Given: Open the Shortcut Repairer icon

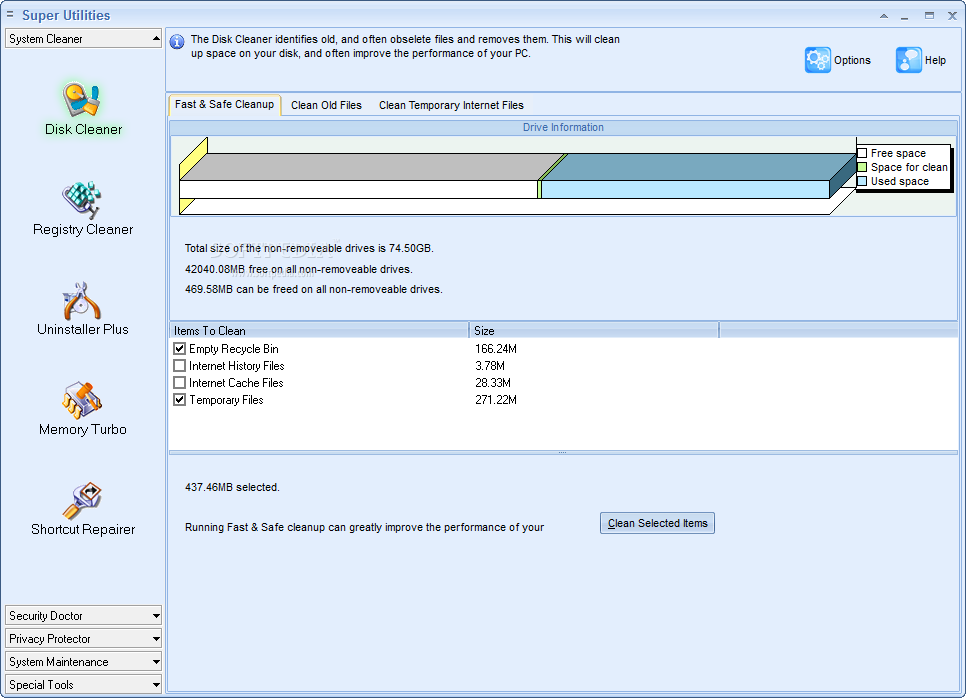Looking at the screenshot, I should click(82, 501).
